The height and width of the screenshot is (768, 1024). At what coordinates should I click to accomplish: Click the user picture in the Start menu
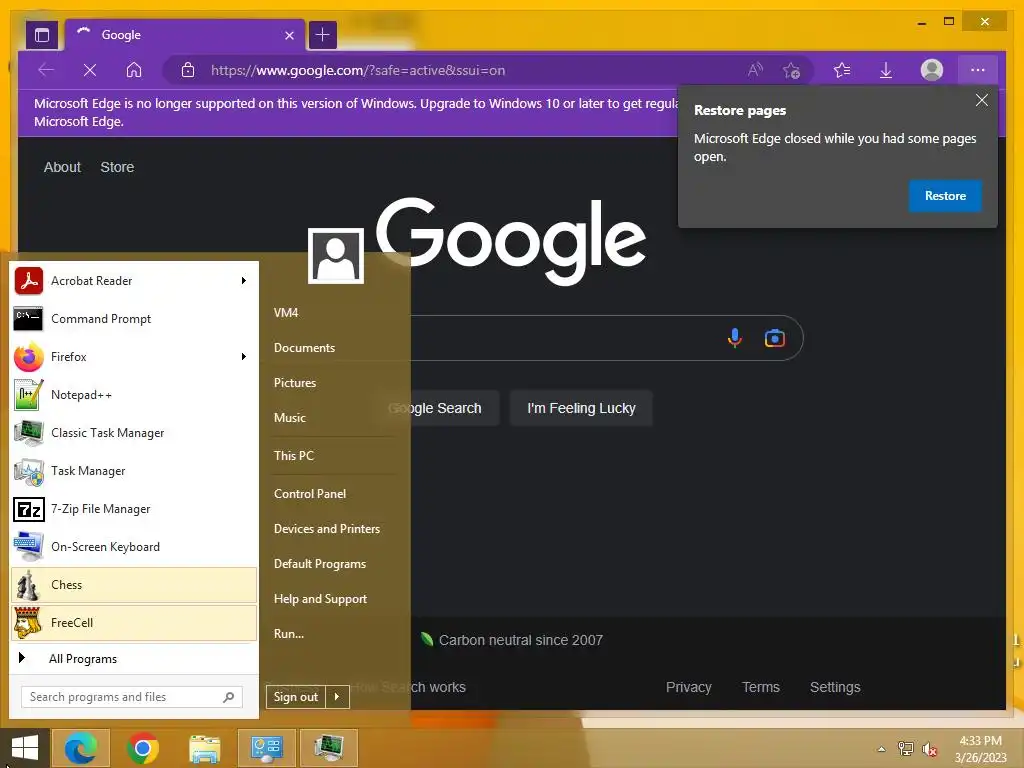pyautogui.click(x=336, y=256)
